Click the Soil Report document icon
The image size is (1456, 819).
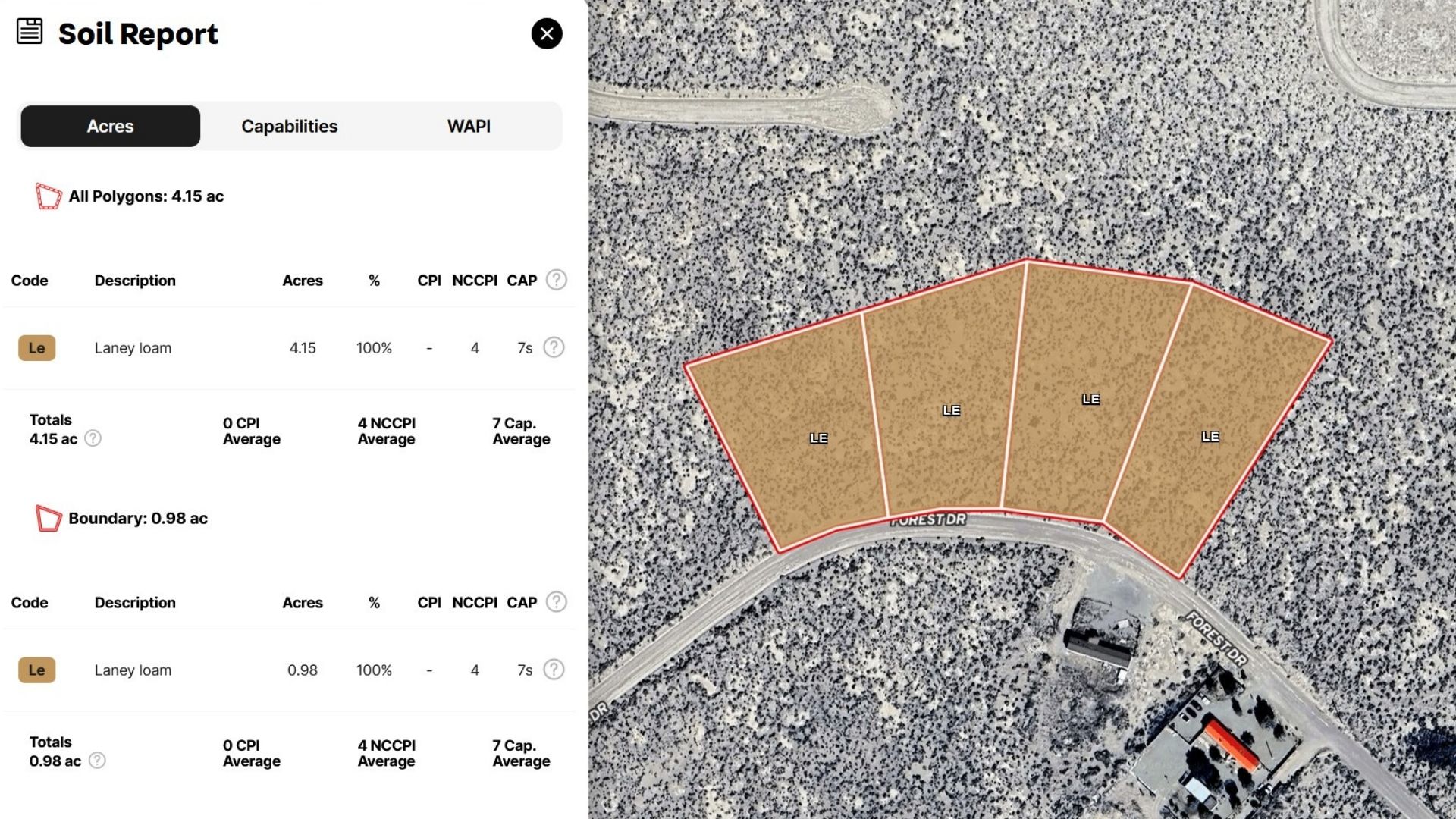point(30,32)
